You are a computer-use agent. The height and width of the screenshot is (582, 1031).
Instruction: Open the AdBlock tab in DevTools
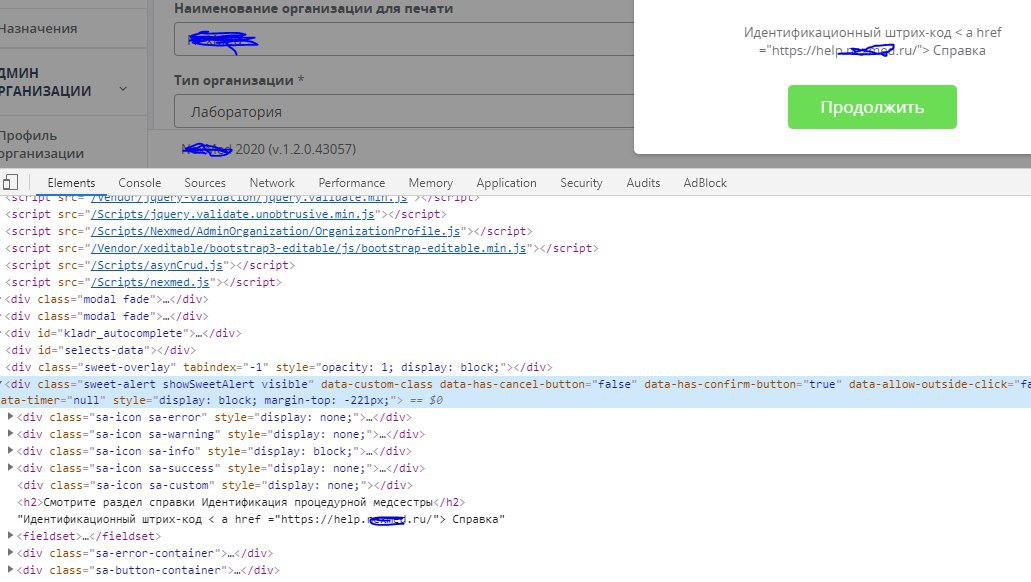point(705,183)
